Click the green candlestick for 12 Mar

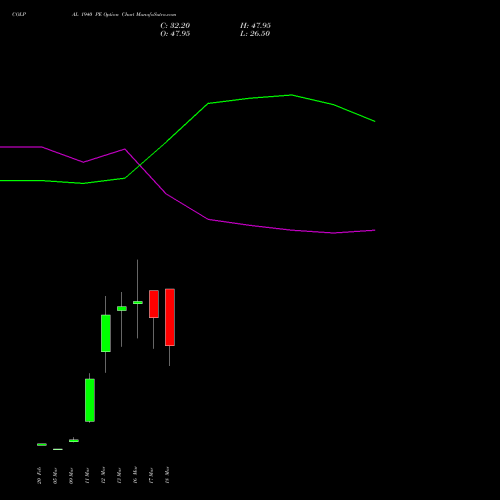click(106, 333)
